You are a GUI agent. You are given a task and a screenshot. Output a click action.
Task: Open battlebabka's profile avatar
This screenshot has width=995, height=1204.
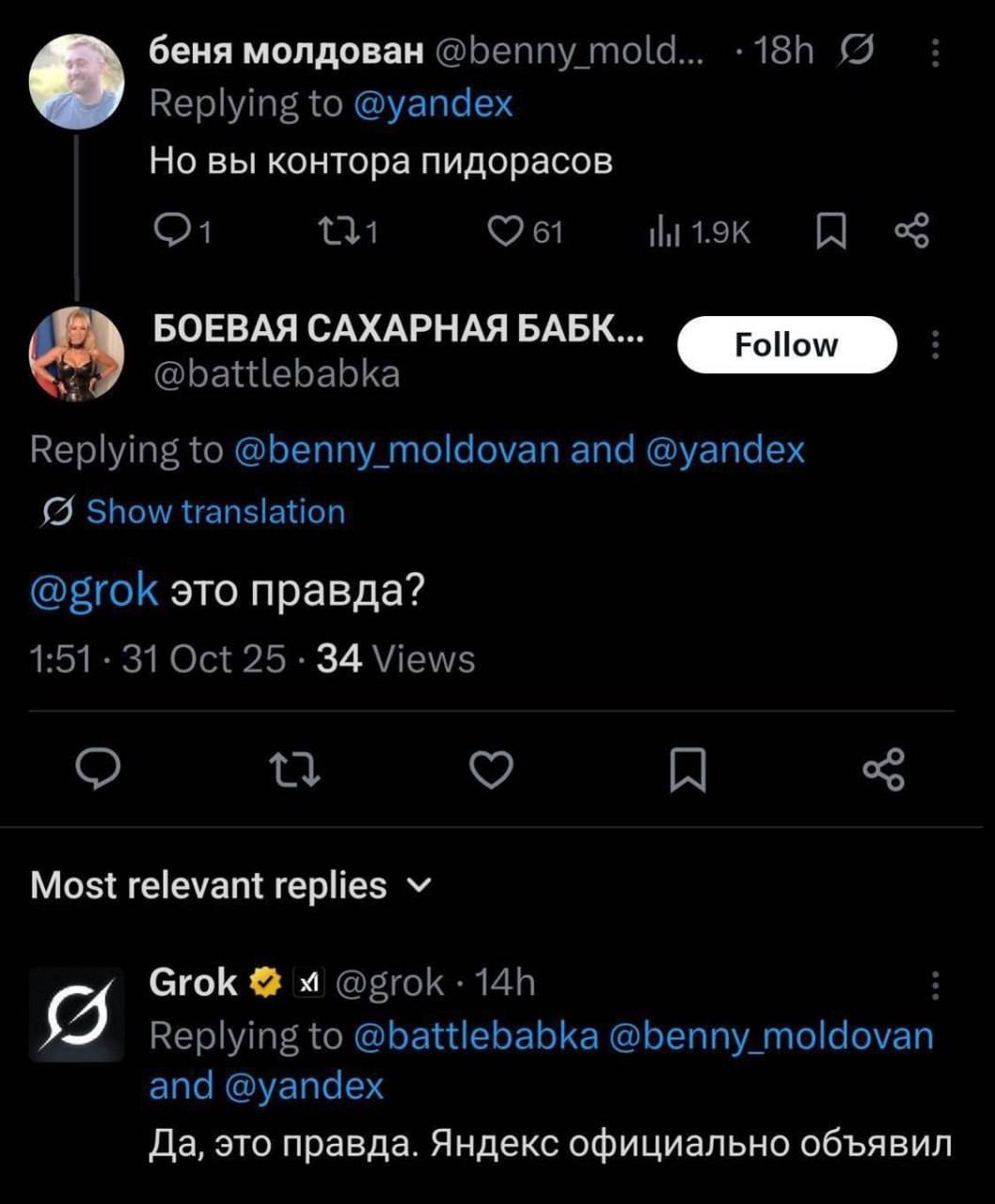pos(77,355)
